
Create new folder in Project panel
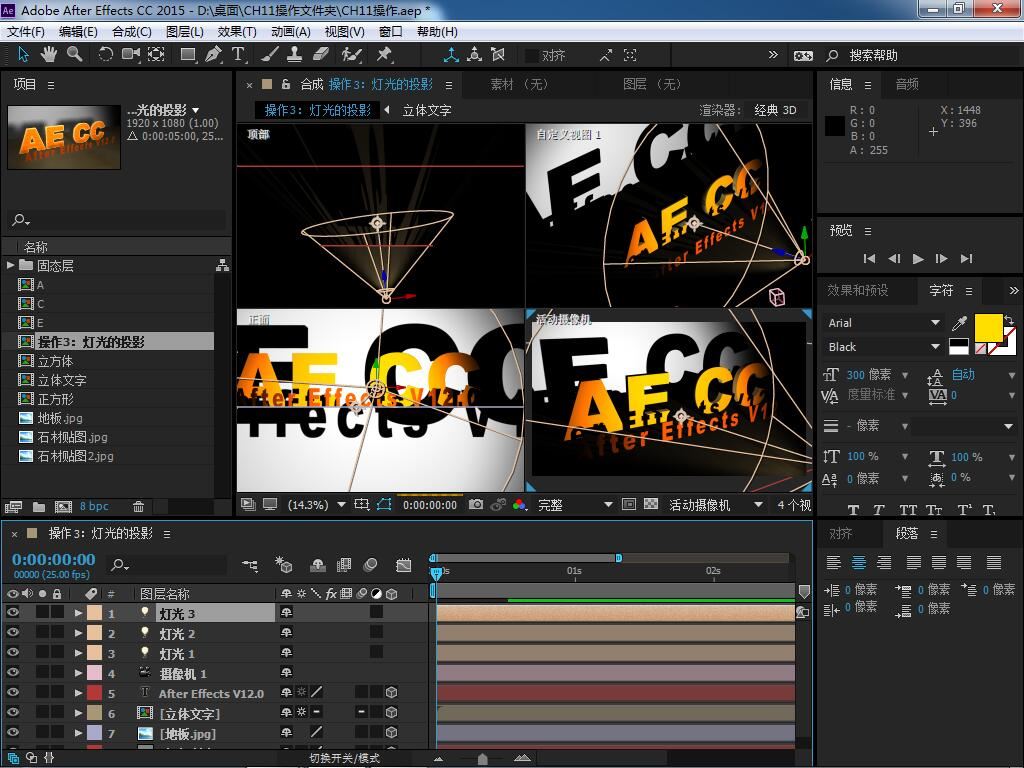coord(39,507)
